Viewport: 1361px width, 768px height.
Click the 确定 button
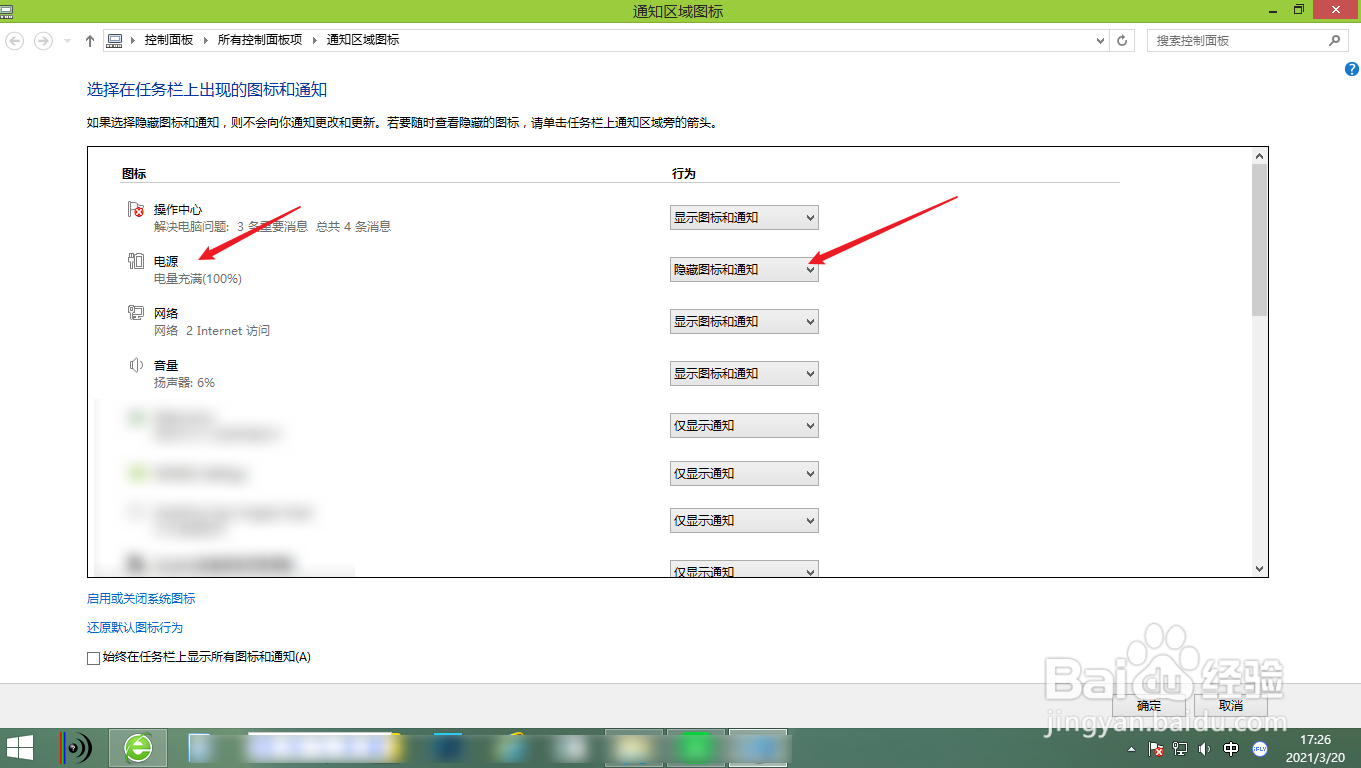point(1149,705)
